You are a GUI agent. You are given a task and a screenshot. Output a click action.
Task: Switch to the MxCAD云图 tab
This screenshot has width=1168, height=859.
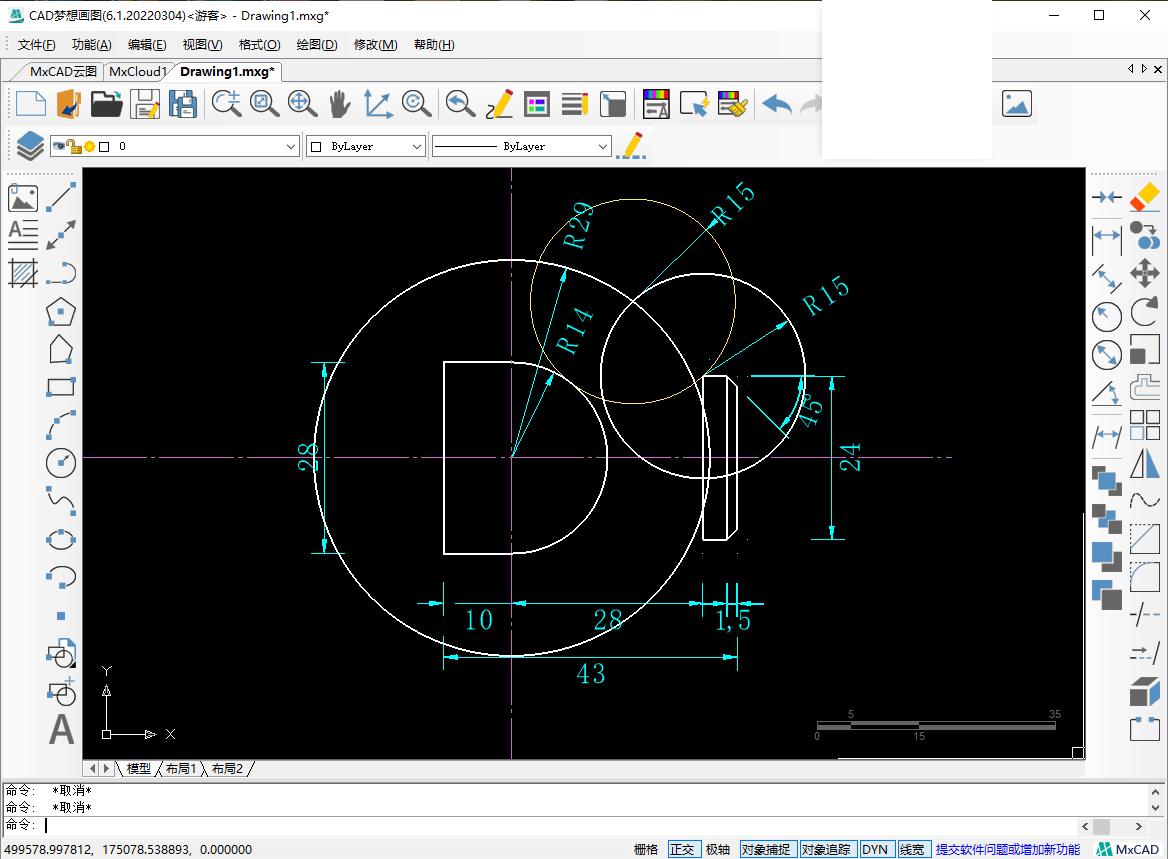63,71
